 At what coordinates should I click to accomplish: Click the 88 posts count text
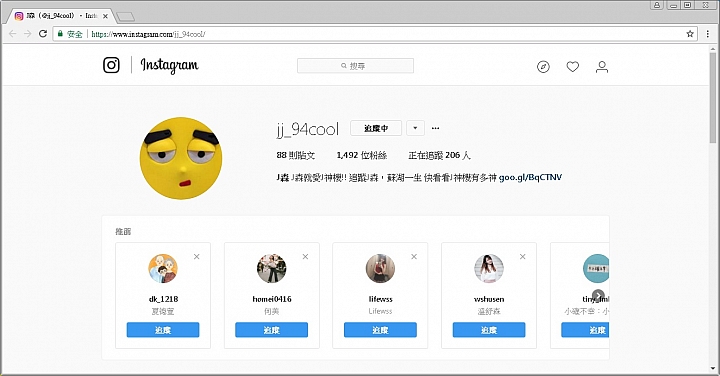(296, 155)
